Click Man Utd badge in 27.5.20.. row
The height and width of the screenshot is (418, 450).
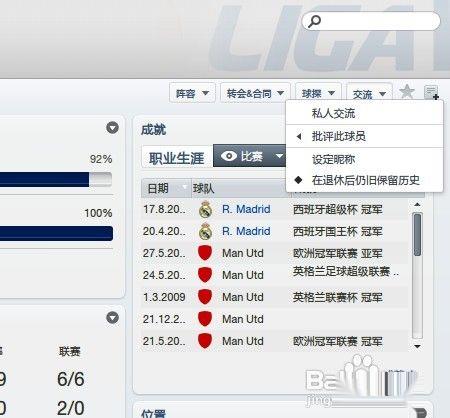205,253
